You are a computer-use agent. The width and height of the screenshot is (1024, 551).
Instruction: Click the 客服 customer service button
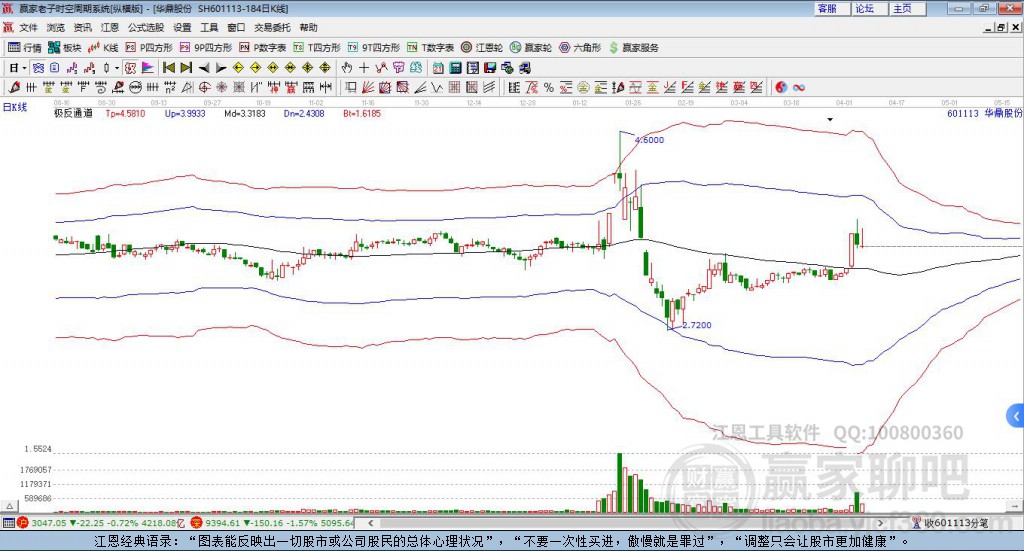pyautogui.click(x=831, y=8)
